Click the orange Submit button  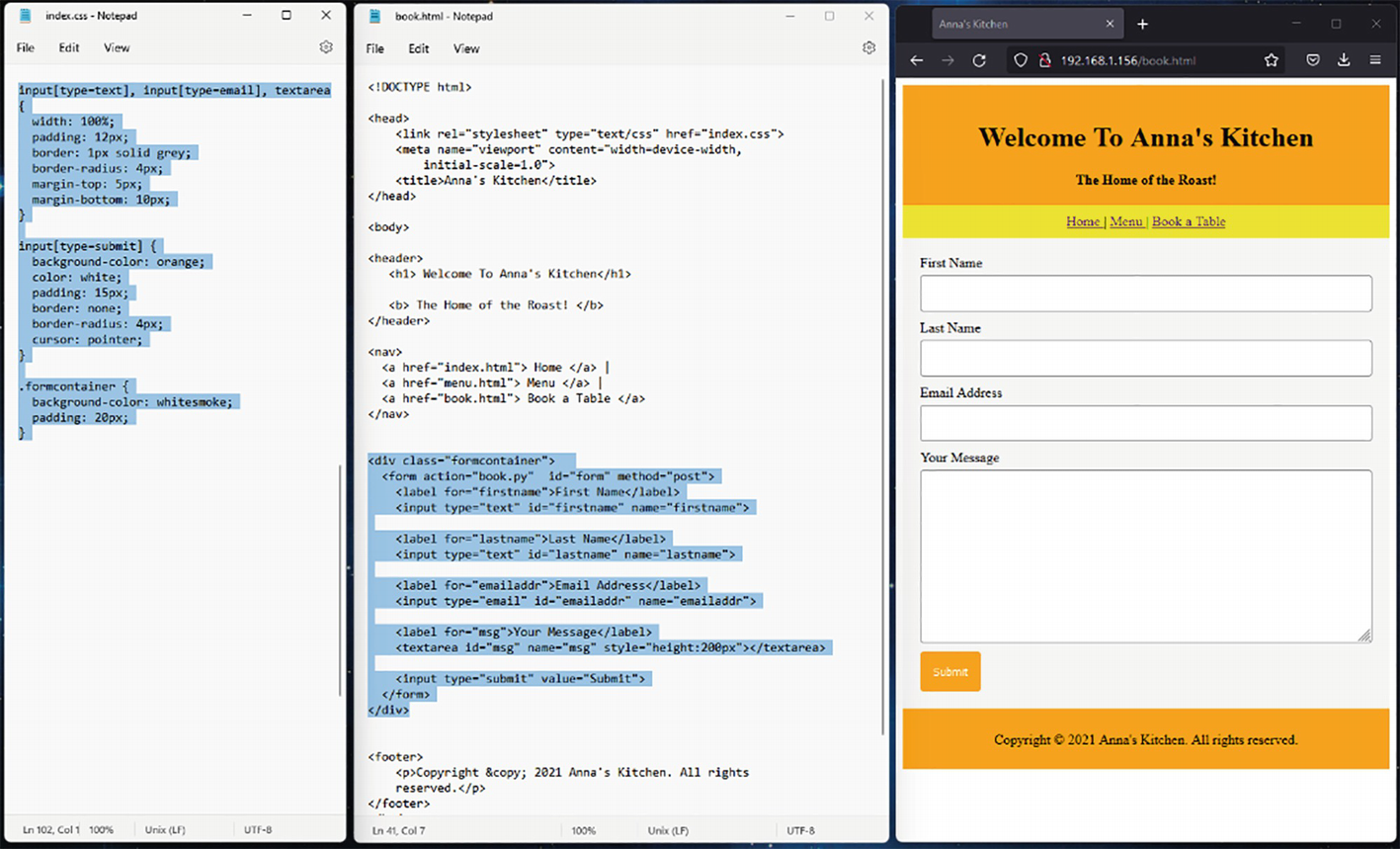(949, 672)
